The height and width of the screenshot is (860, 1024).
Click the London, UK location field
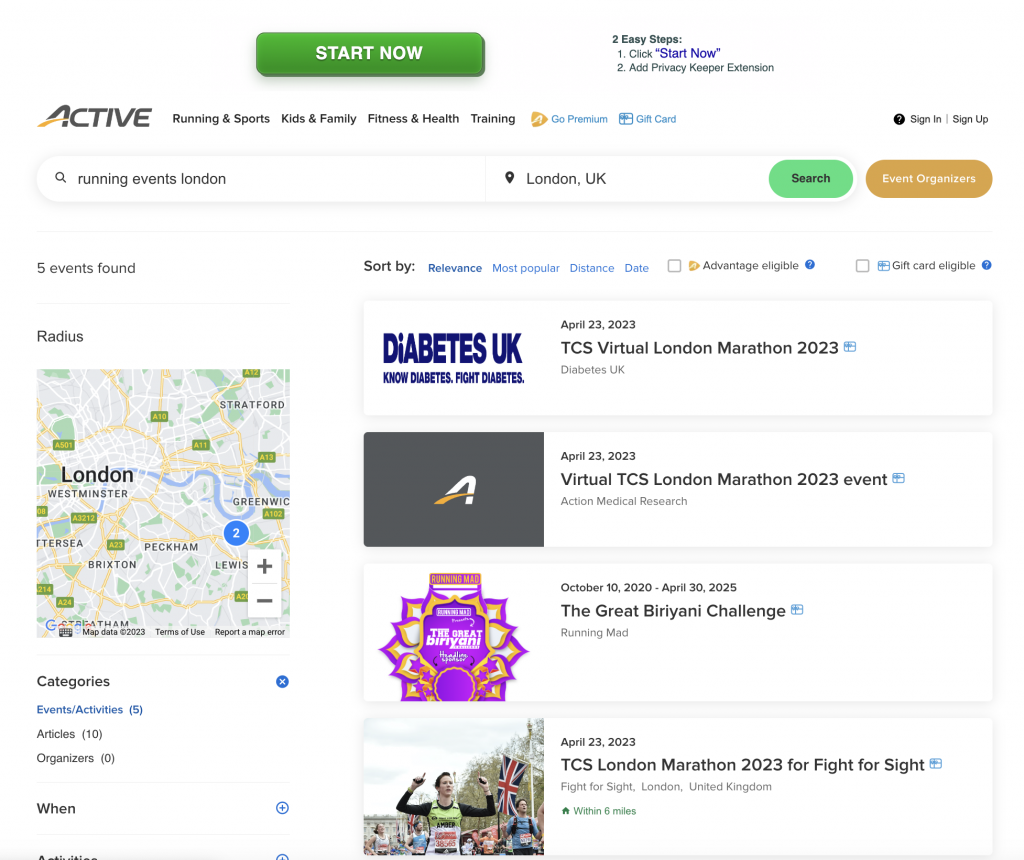[x=627, y=178]
